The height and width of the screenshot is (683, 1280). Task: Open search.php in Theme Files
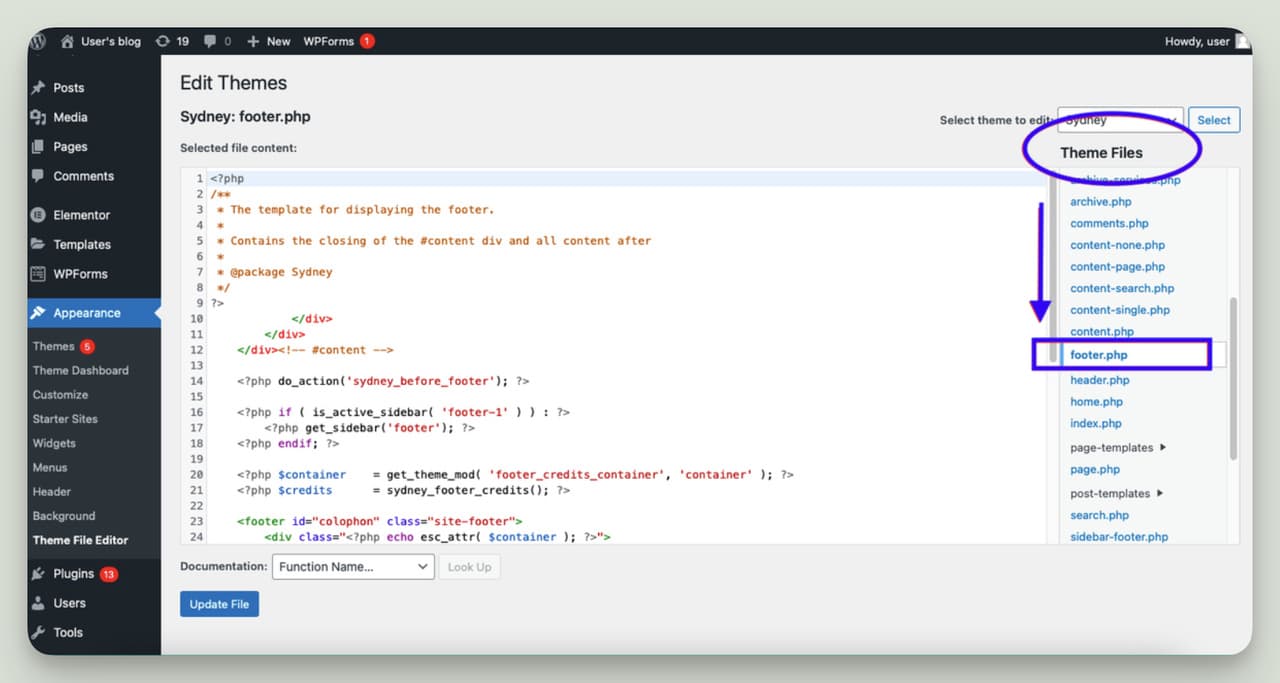1099,516
